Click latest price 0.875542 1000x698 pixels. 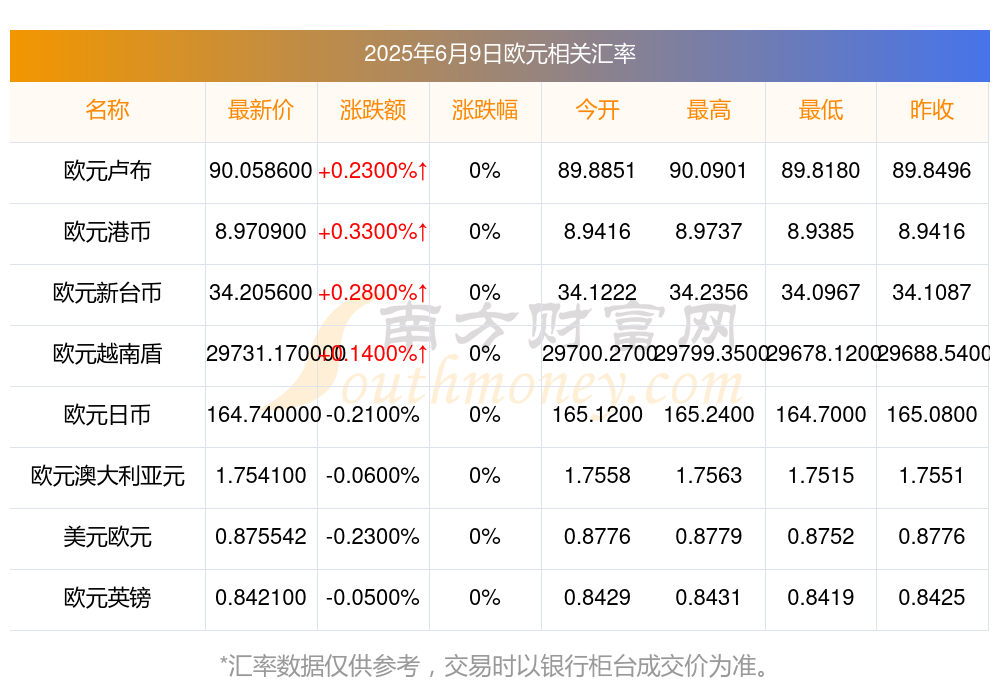[x=261, y=537]
